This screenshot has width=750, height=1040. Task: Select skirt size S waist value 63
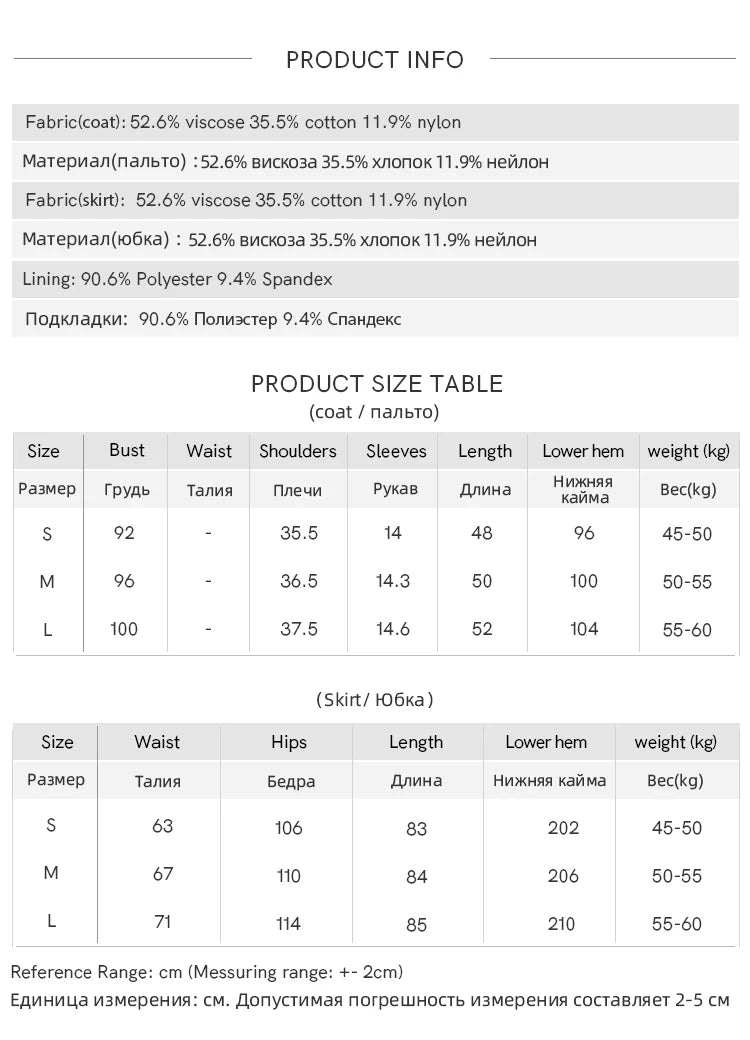click(x=162, y=826)
